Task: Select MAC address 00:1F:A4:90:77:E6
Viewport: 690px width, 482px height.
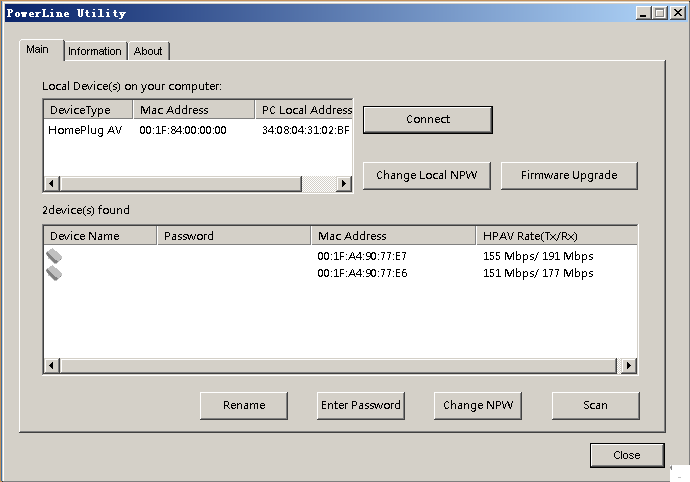Action: pyautogui.click(x=362, y=273)
